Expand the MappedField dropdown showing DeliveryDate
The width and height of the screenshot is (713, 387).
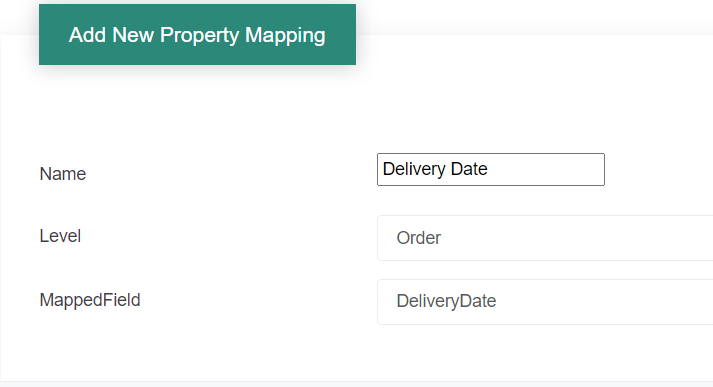coord(545,302)
